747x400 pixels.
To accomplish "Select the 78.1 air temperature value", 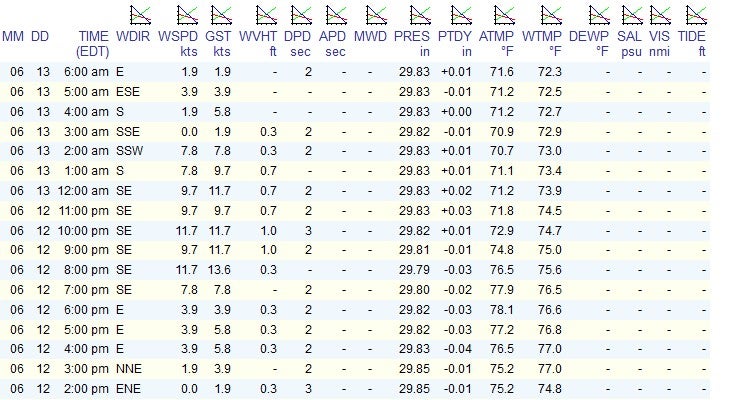I will coord(502,310).
